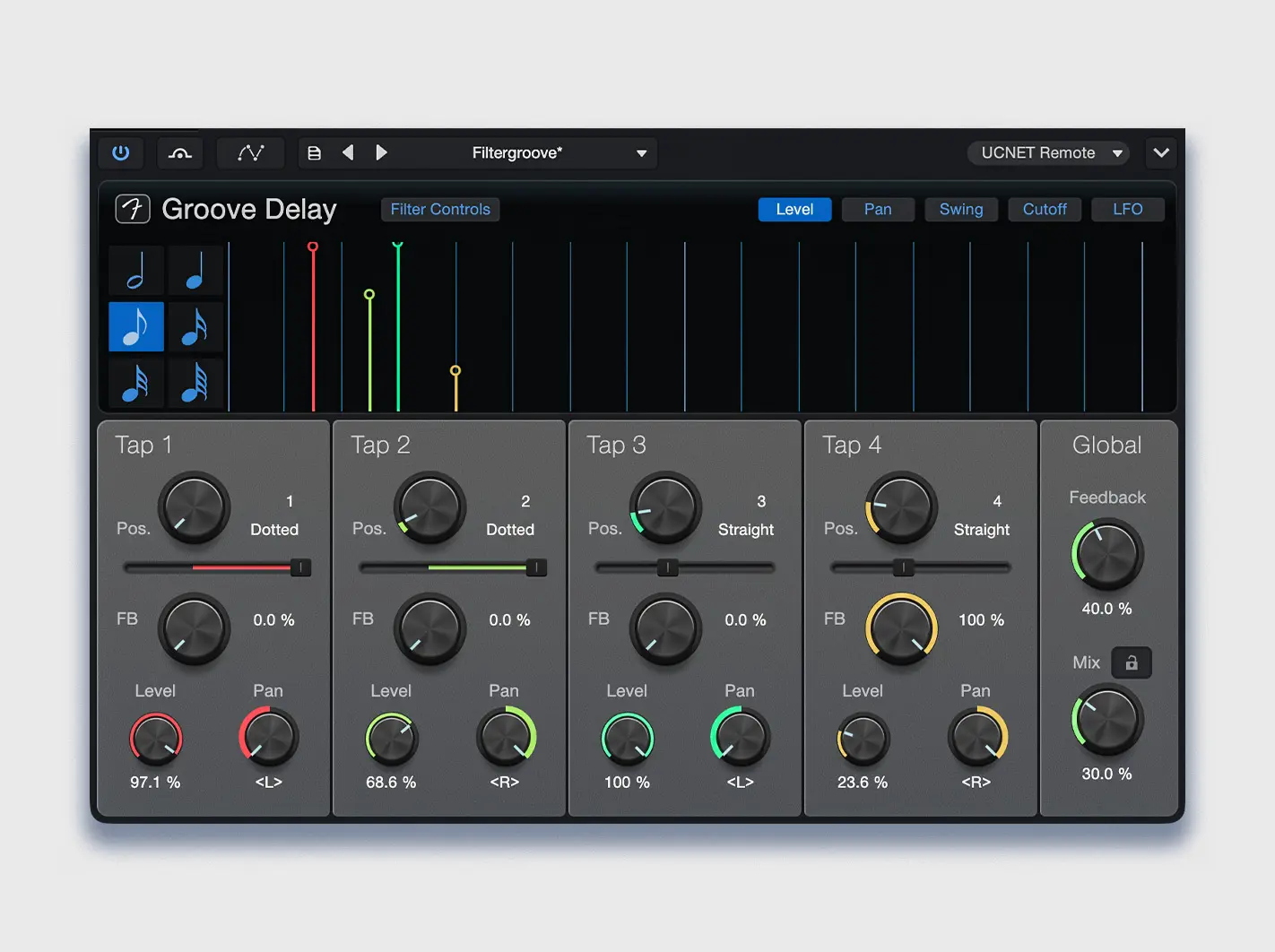1275x952 pixels.
Task: Expand the UCNET Remote dropdown
Action: [x=1047, y=152]
